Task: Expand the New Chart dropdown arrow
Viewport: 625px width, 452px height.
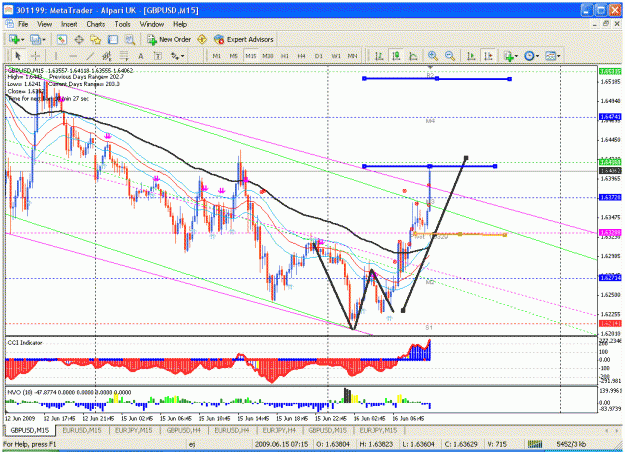Action: (x=23, y=40)
